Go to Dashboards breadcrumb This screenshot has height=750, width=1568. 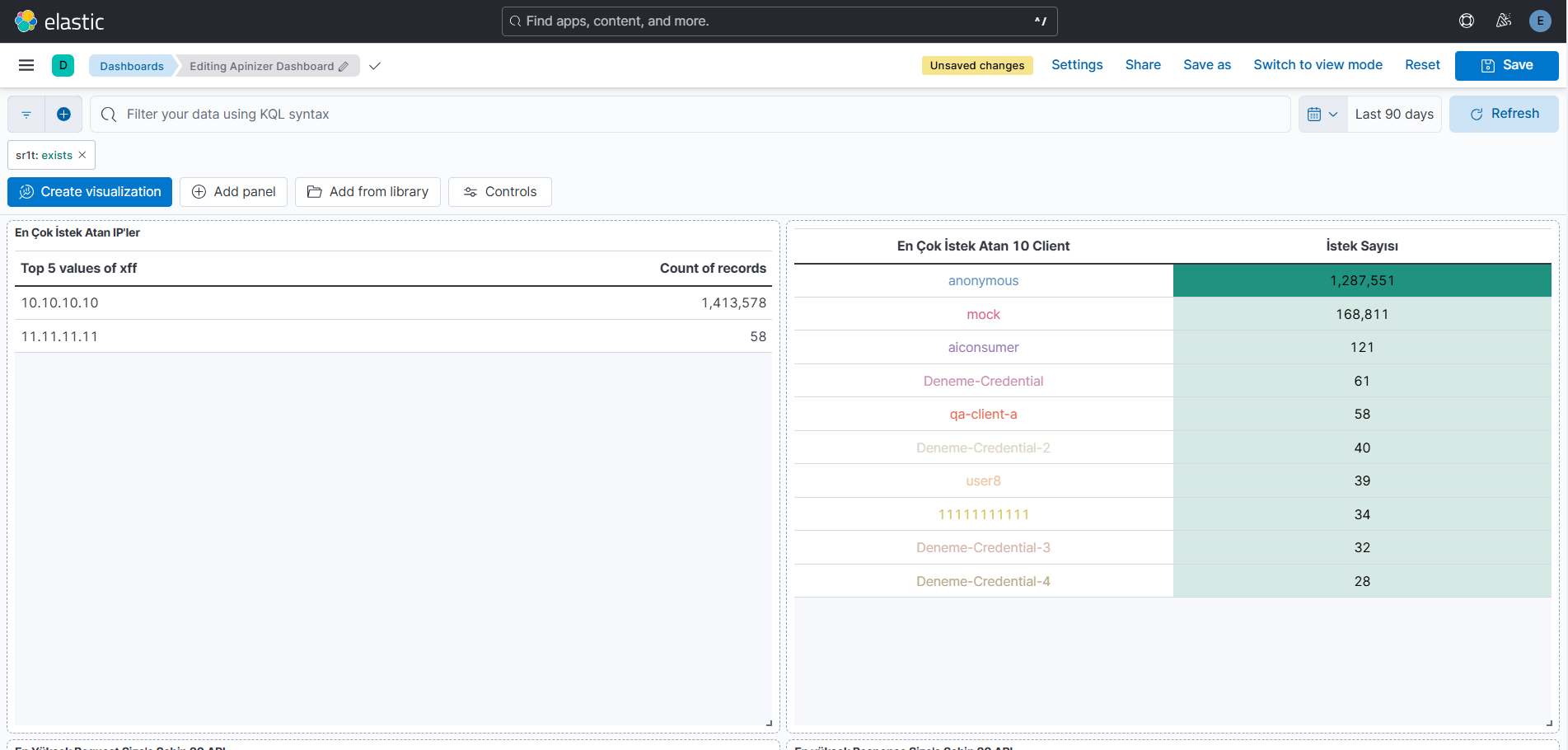tap(132, 66)
